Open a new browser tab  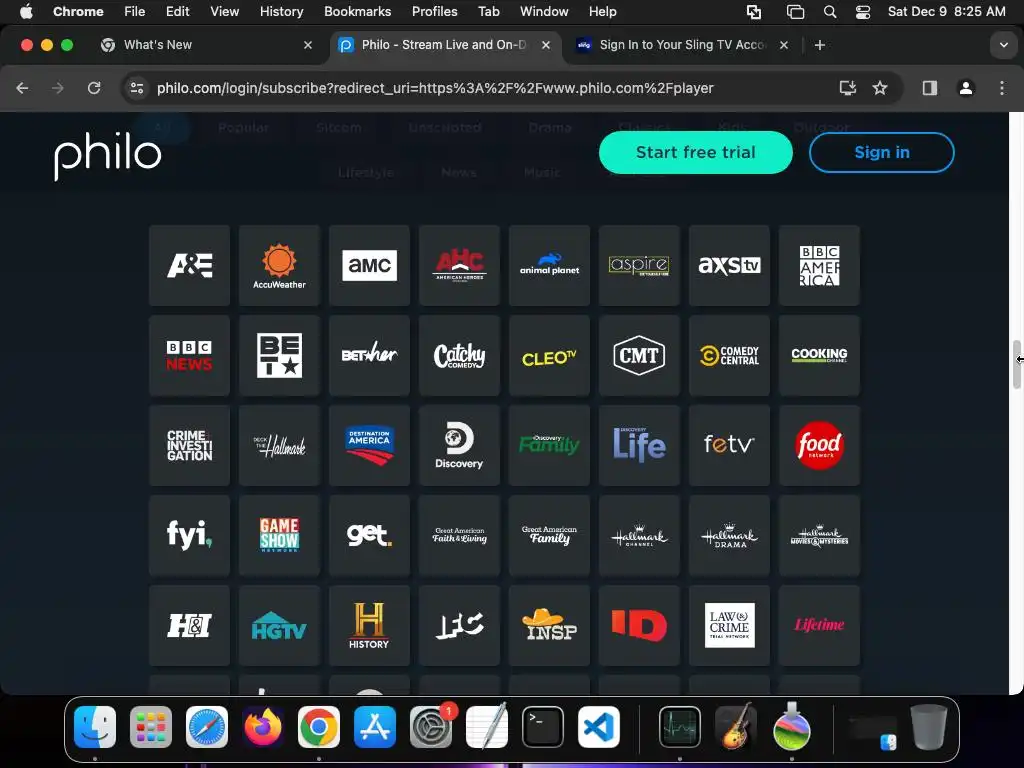click(820, 45)
